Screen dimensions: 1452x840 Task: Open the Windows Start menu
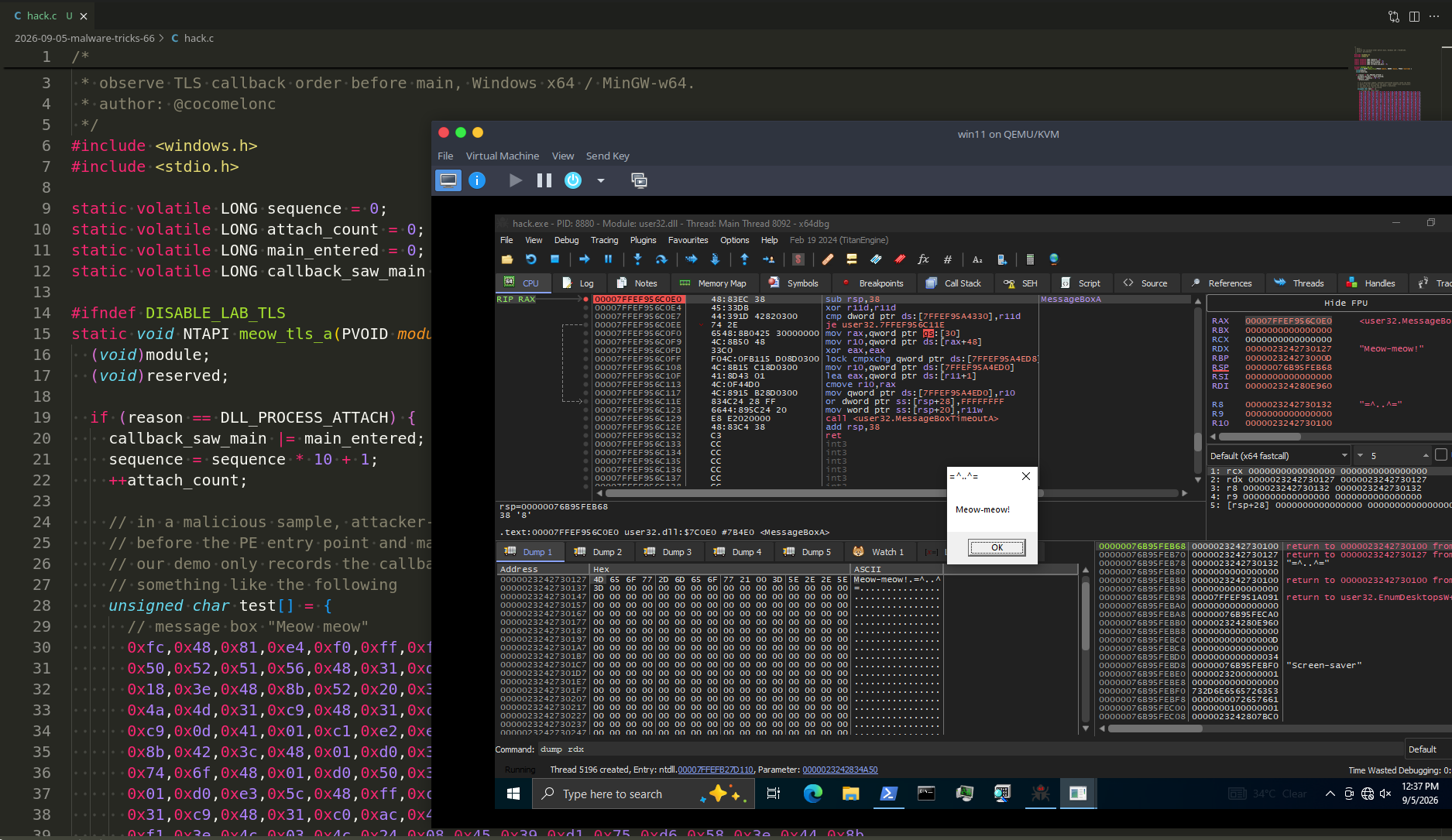click(x=513, y=794)
